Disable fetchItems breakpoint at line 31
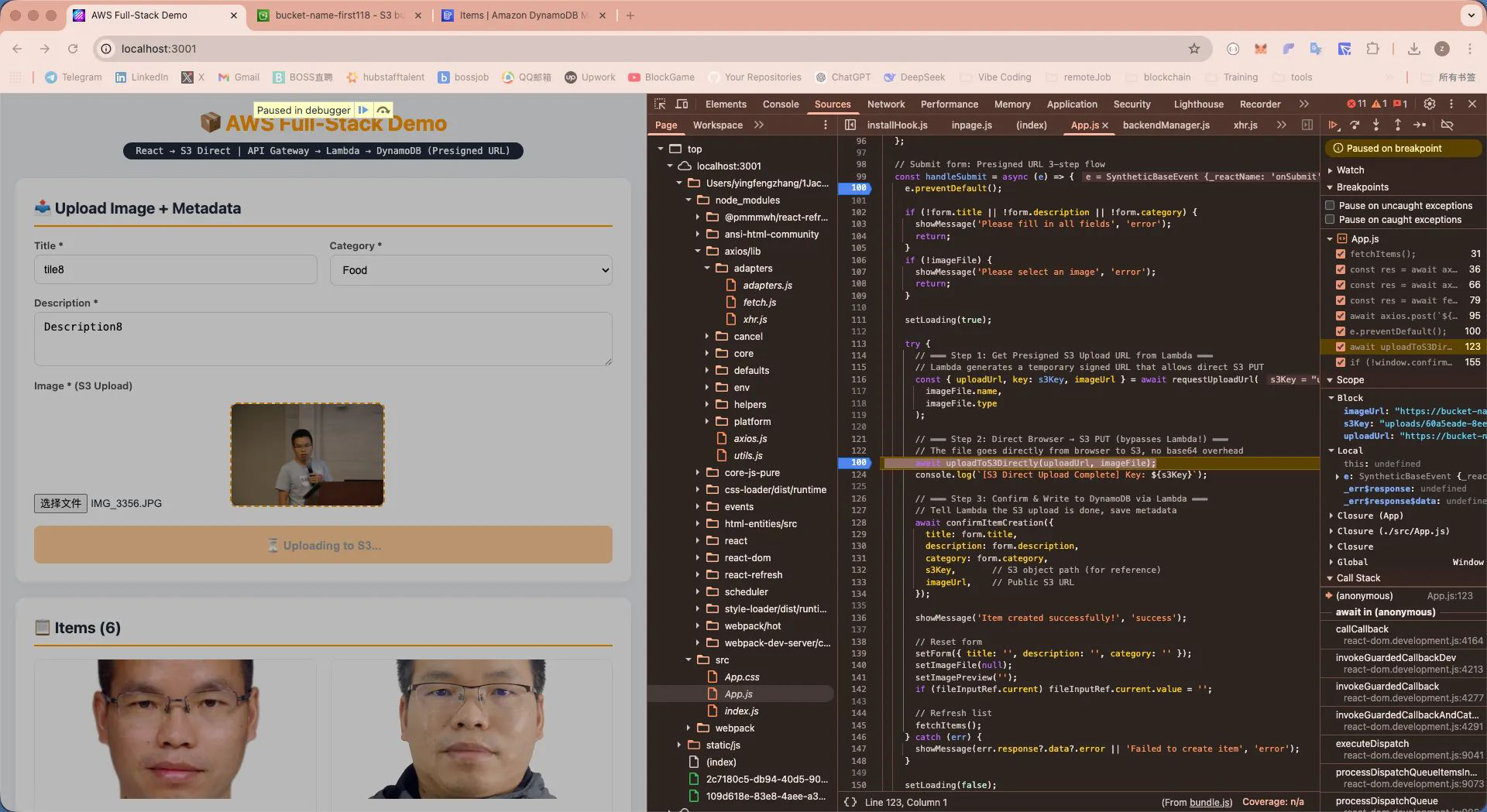1487x812 pixels. click(1341, 254)
